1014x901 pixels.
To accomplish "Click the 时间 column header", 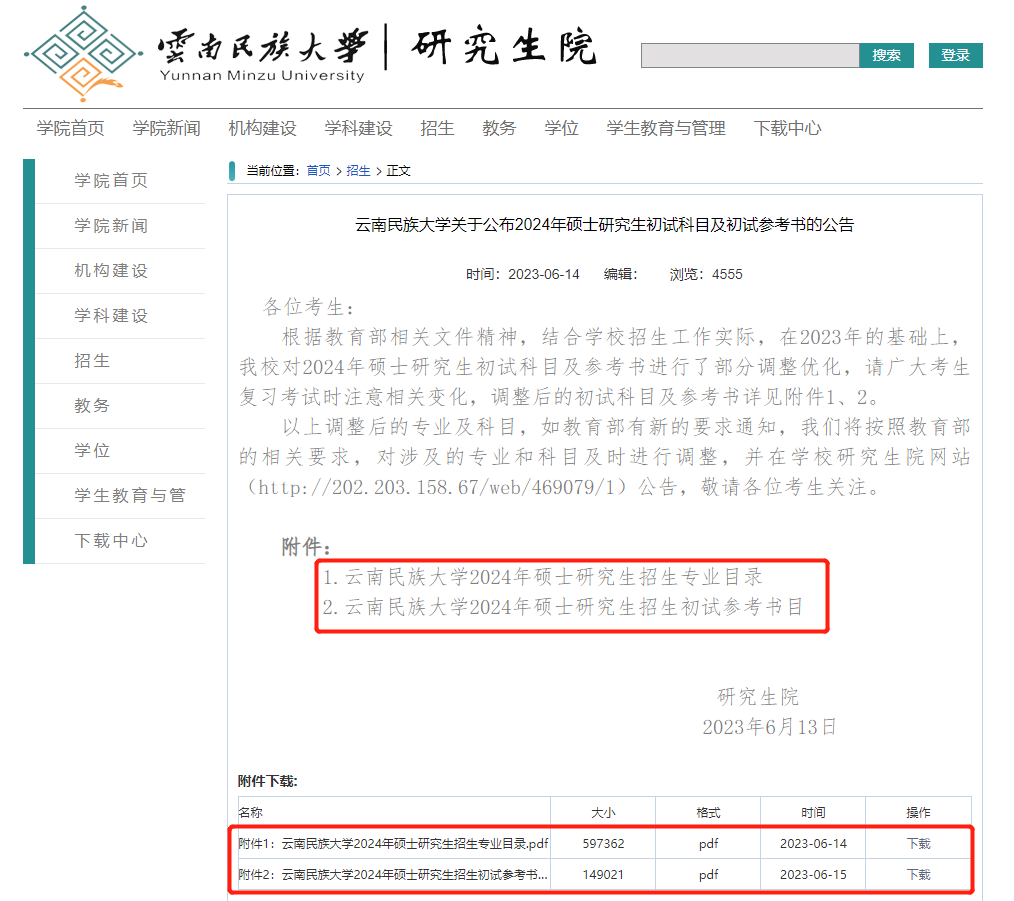I will [813, 812].
